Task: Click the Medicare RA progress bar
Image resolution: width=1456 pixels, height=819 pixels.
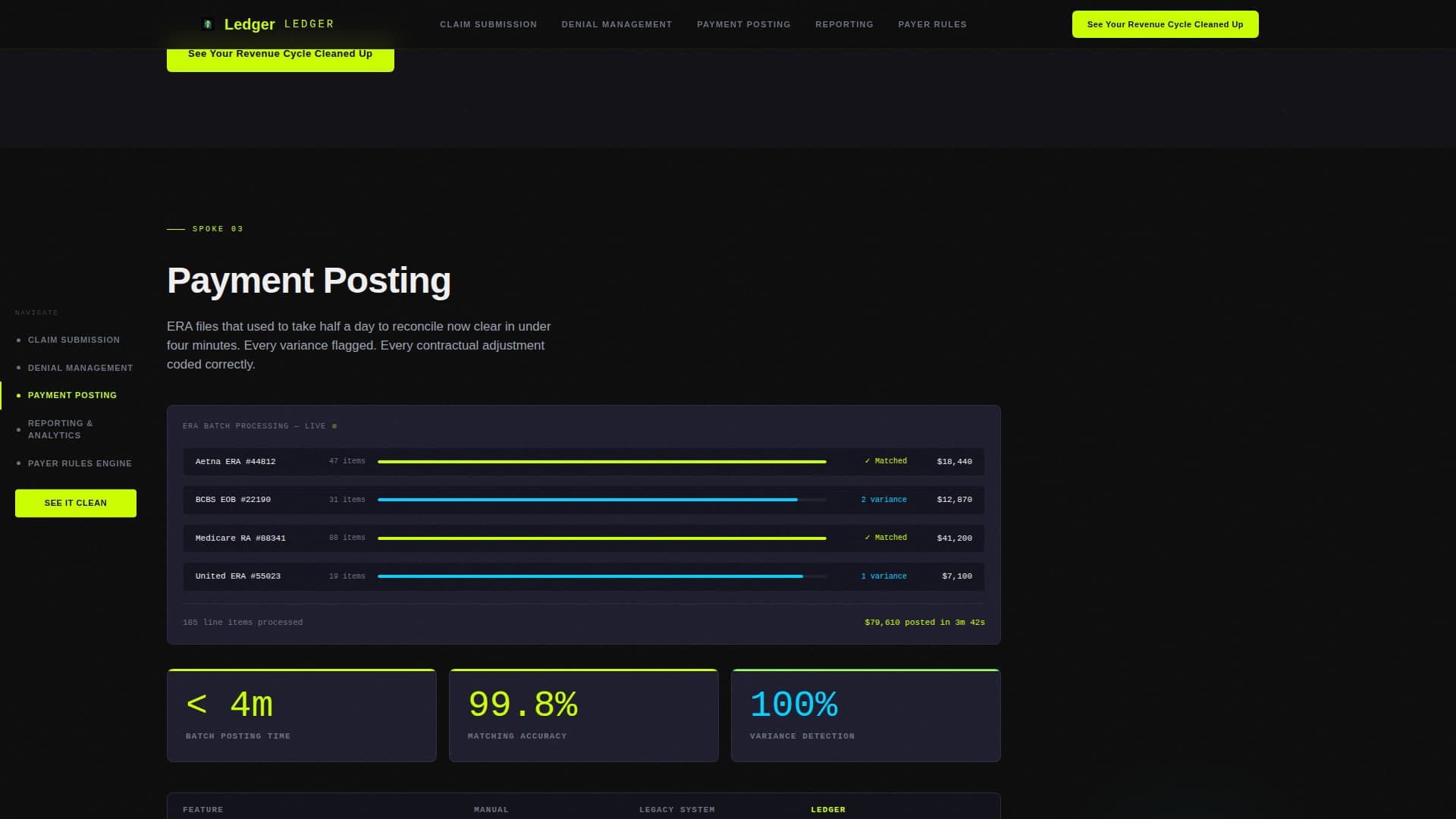Action: click(602, 538)
